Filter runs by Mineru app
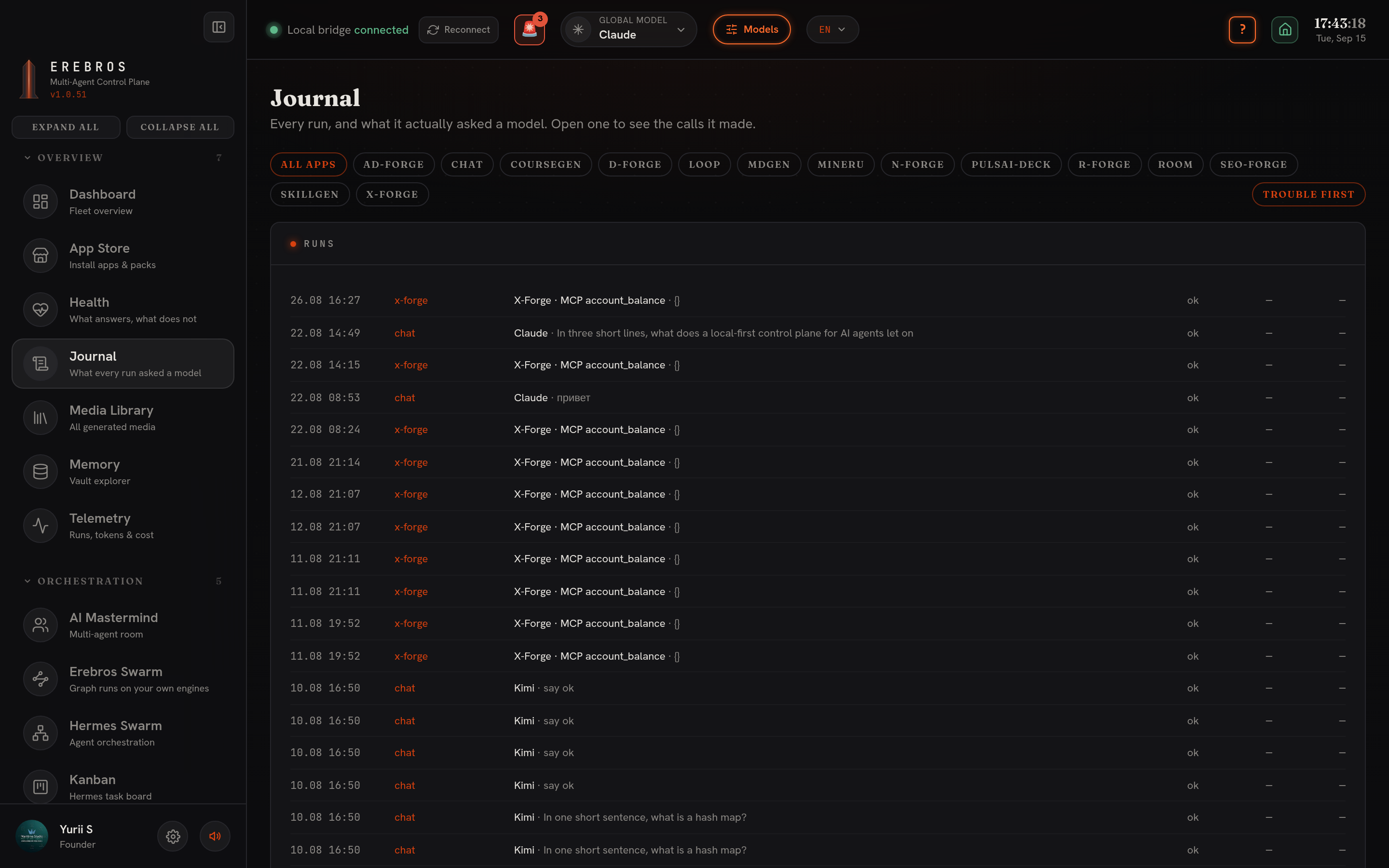The image size is (1389, 868). click(840, 164)
